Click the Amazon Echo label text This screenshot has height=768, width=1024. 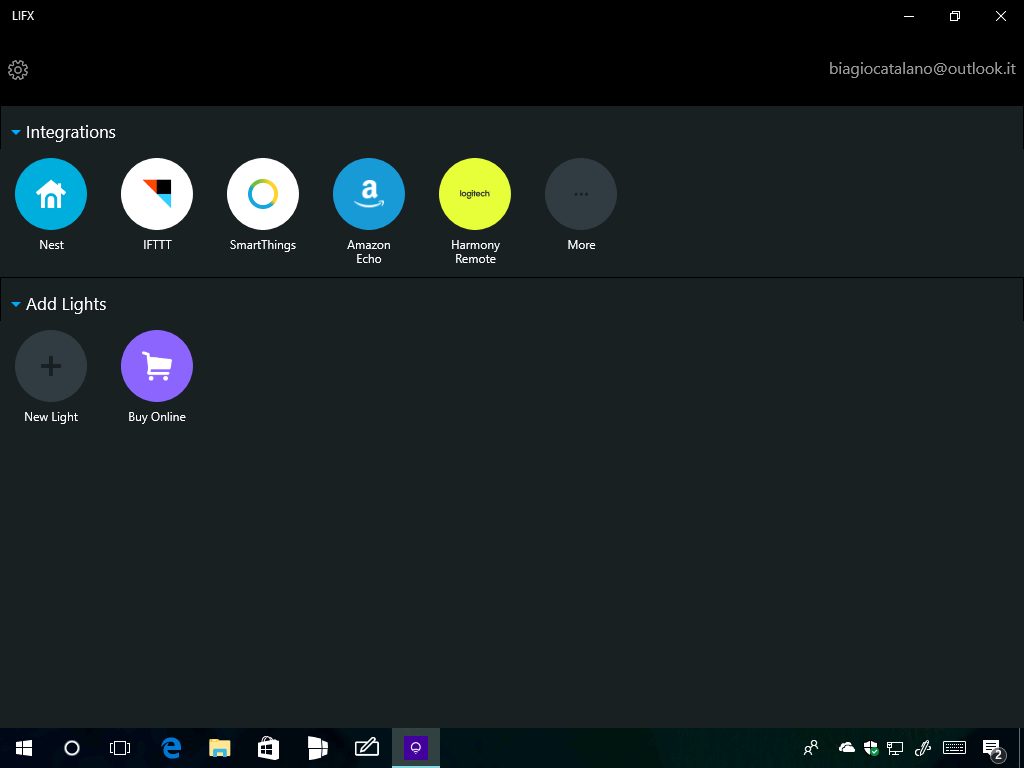coord(369,251)
